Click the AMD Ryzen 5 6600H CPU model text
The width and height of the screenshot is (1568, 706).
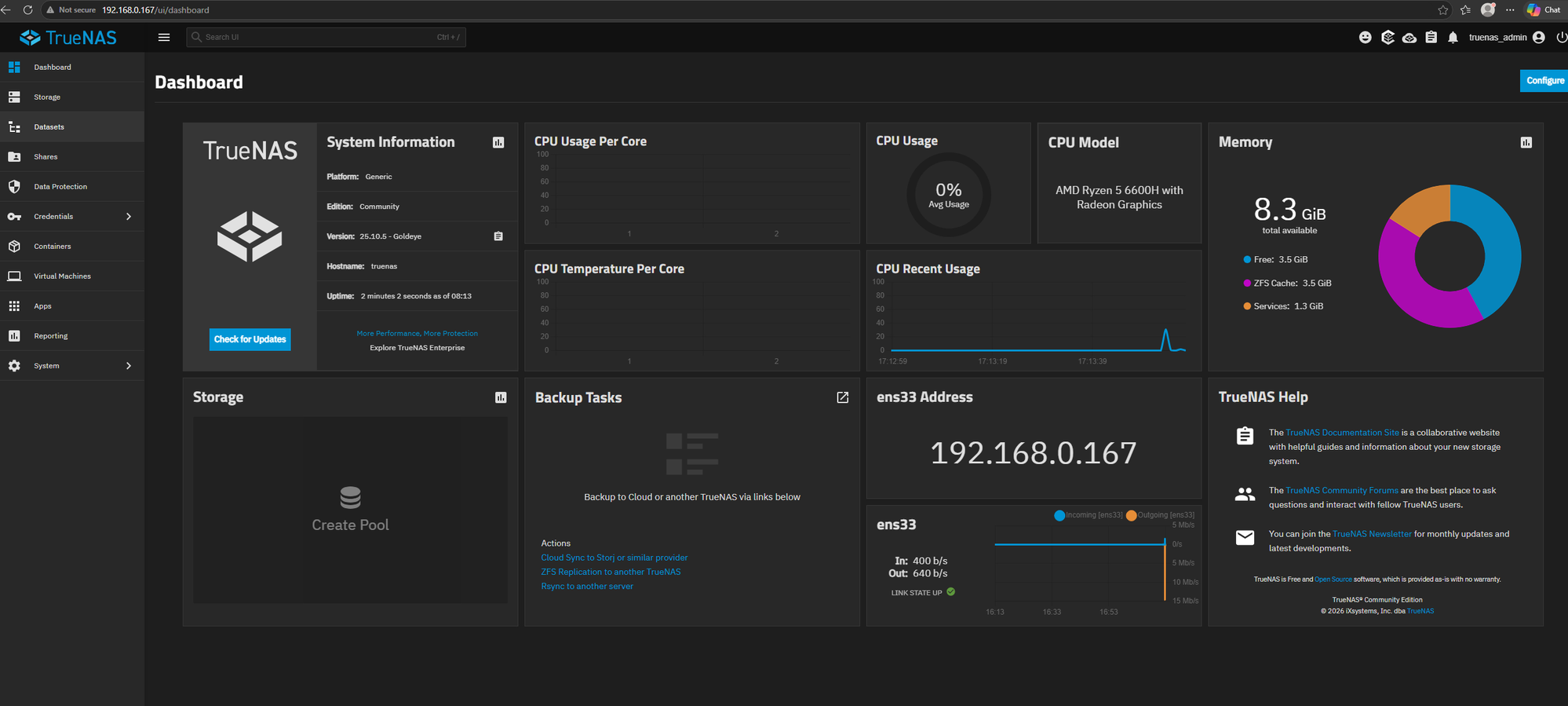(x=1119, y=197)
